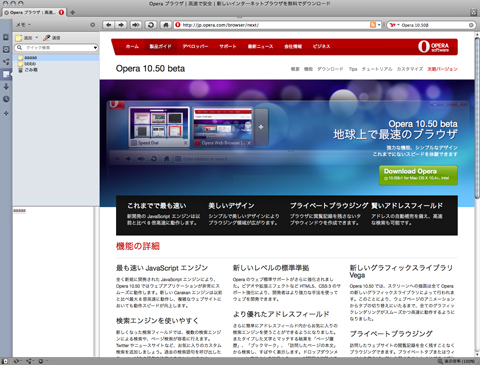
Task: Add a panel with sidebar plus icon
Action: [x=6, y=113]
